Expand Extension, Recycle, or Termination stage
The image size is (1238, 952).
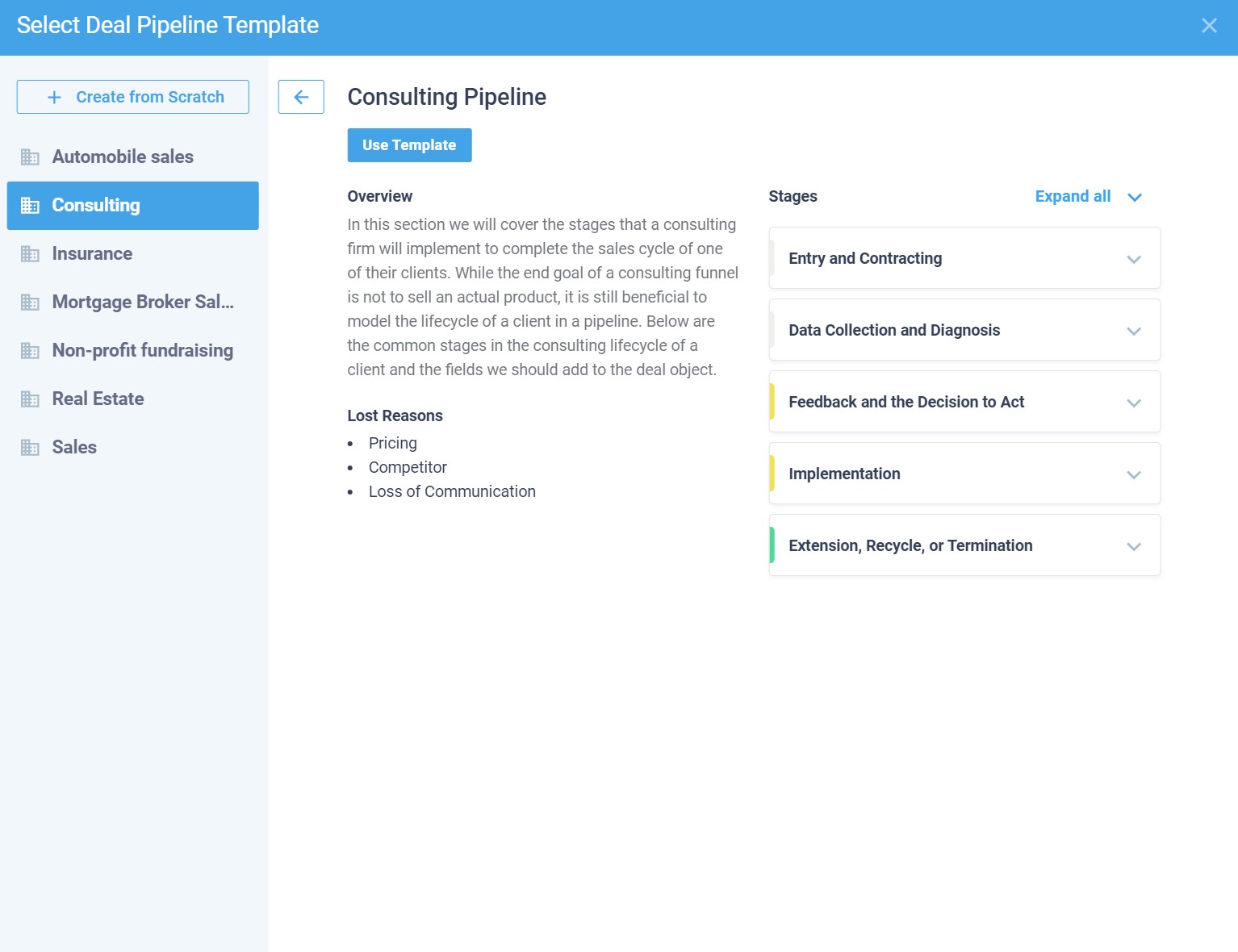click(x=1133, y=546)
